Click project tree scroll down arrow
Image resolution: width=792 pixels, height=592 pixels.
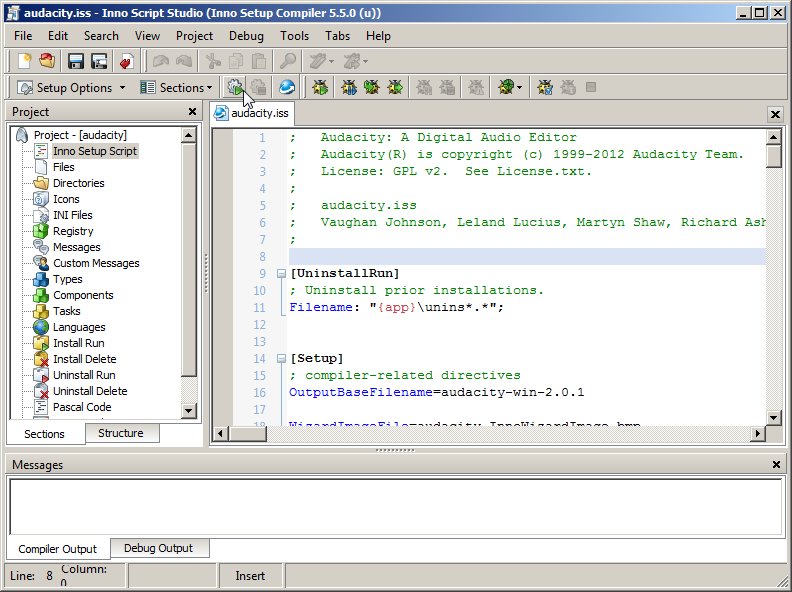coord(189,410)
